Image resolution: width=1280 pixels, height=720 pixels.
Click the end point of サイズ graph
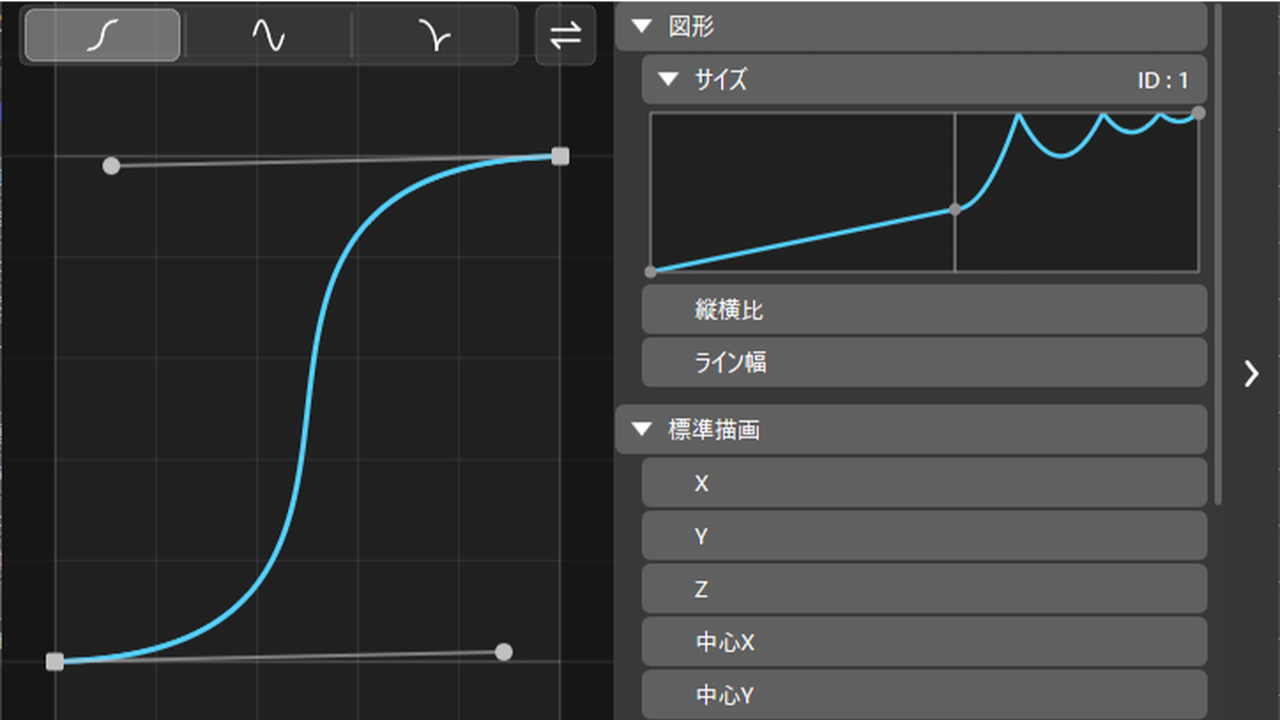point(1198,113)
